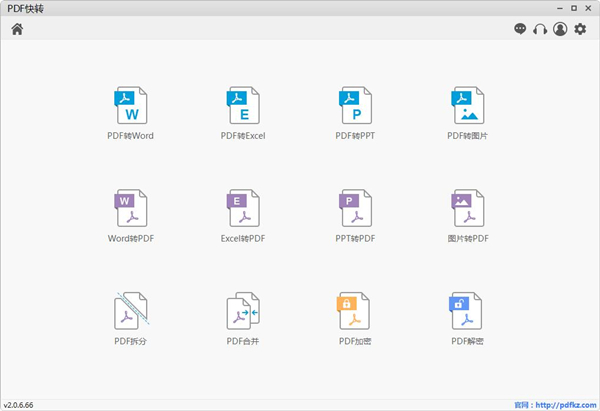Open the PDF合并 merge tool
Screen dimensions: 600x411
pos(242,311)
